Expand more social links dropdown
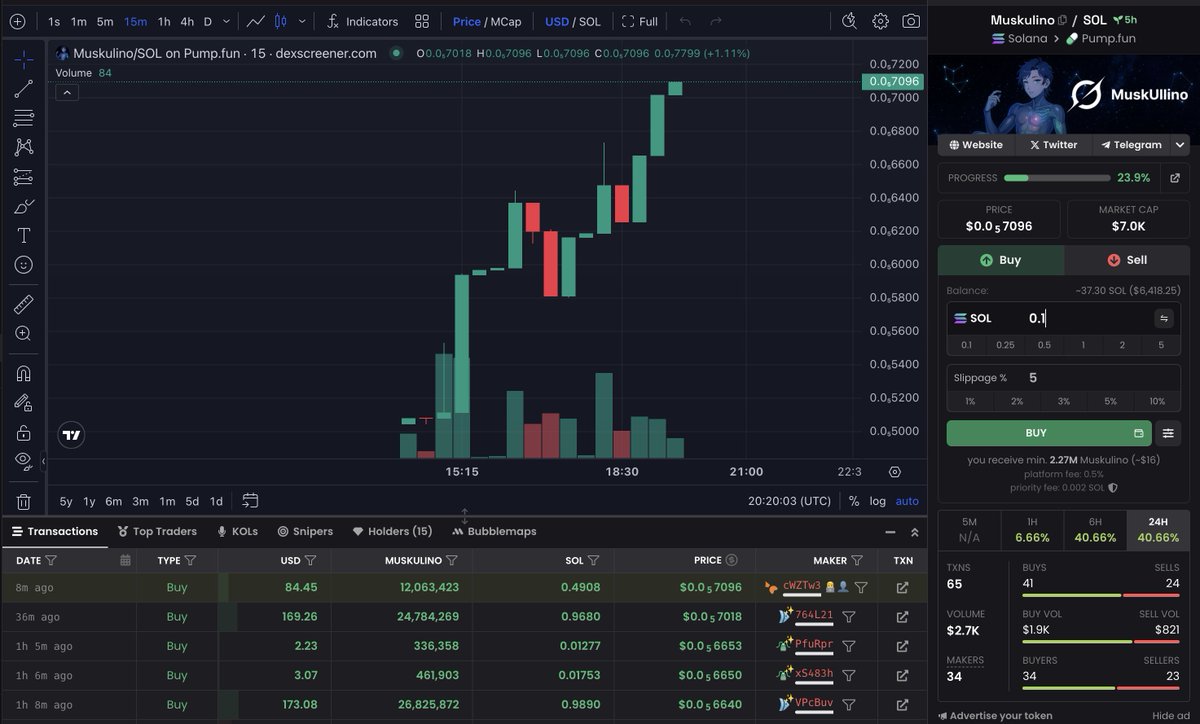This screenshot has height=724, width=1200. pos(1180,145)
